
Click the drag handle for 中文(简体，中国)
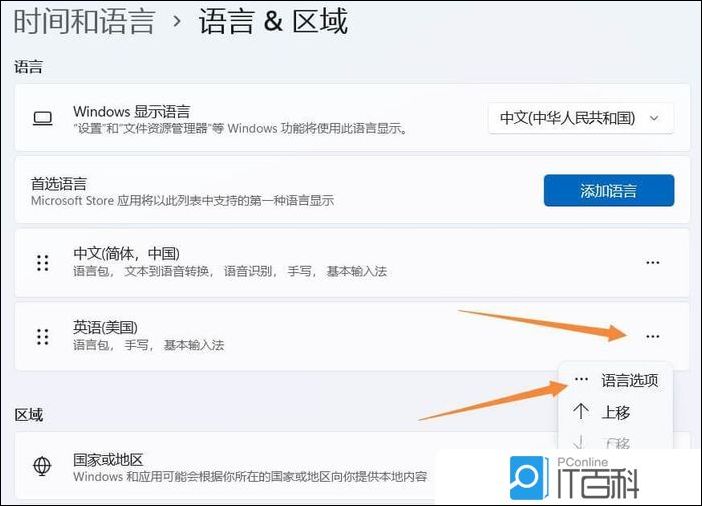[x=43, y=263]
